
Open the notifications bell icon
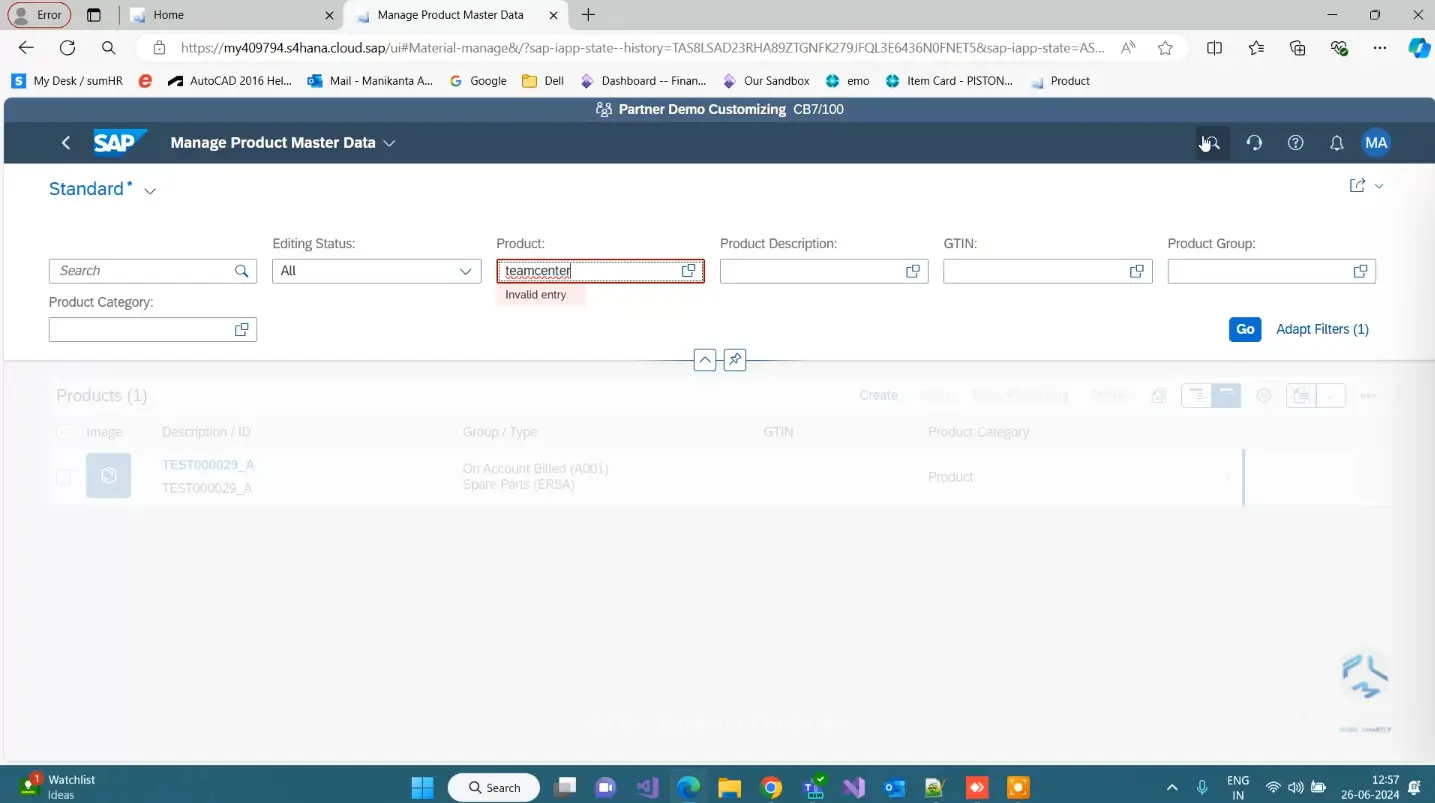tap(1336, 142)
